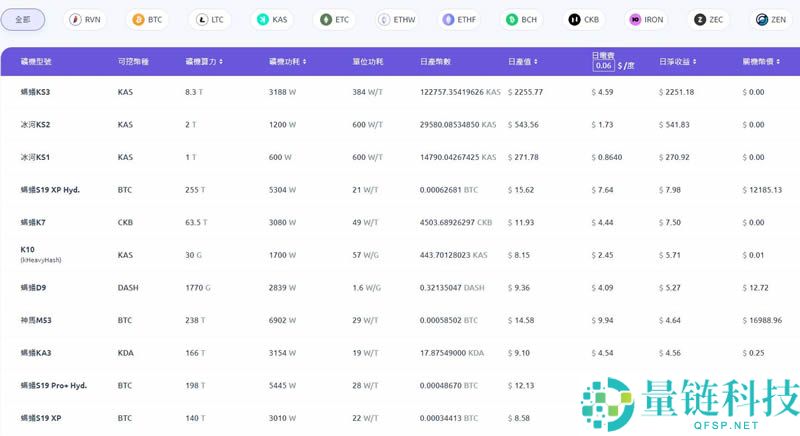800x436 pixels.
Task: Click the $ 2255.77 daily output value
Action: tap(526, 92)
